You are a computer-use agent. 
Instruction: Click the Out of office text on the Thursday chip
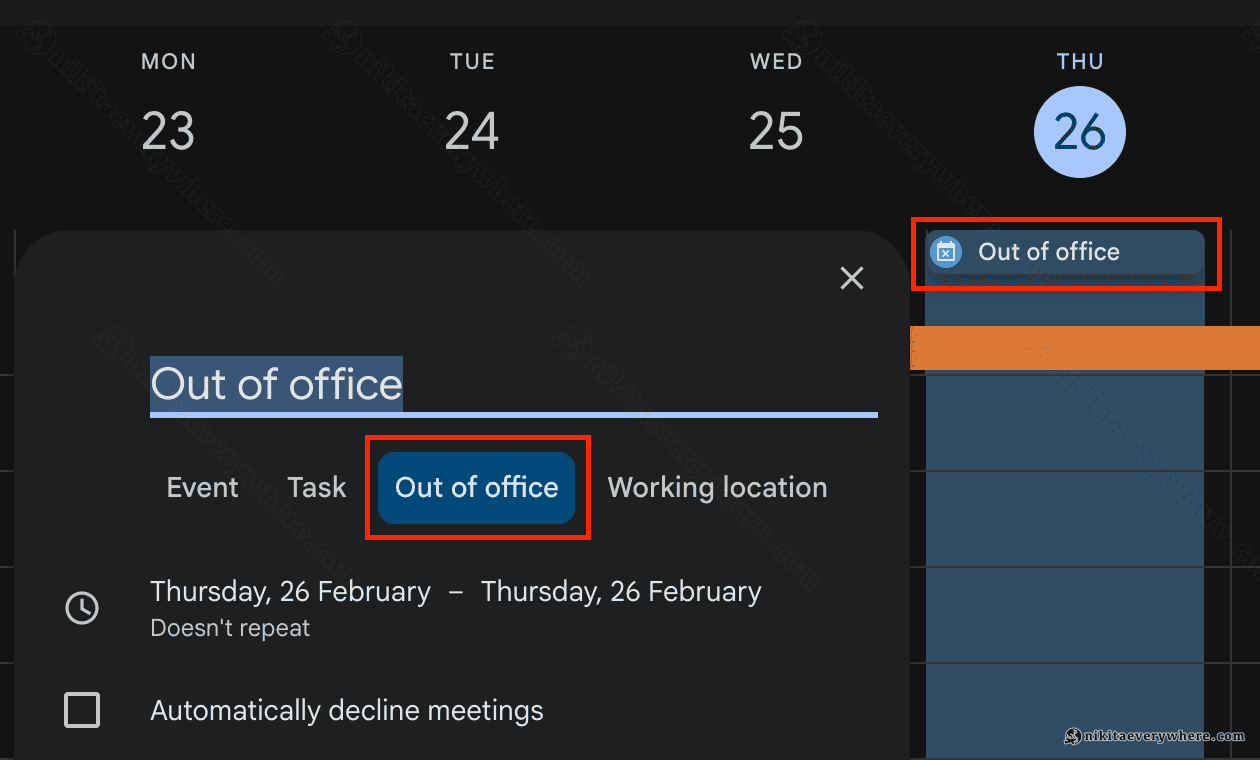1048,252
